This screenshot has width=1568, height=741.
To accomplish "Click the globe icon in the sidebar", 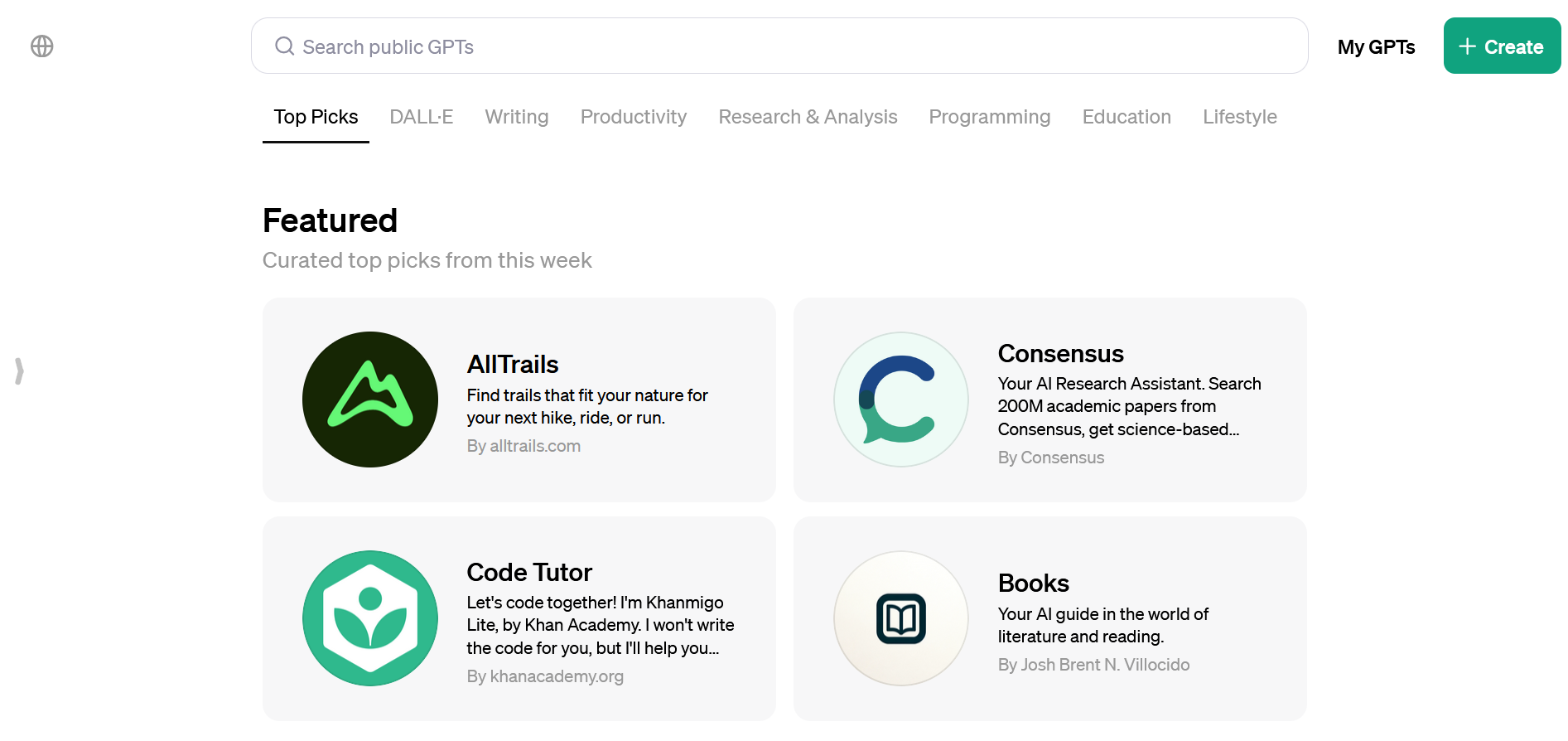I will coord(42,46).
